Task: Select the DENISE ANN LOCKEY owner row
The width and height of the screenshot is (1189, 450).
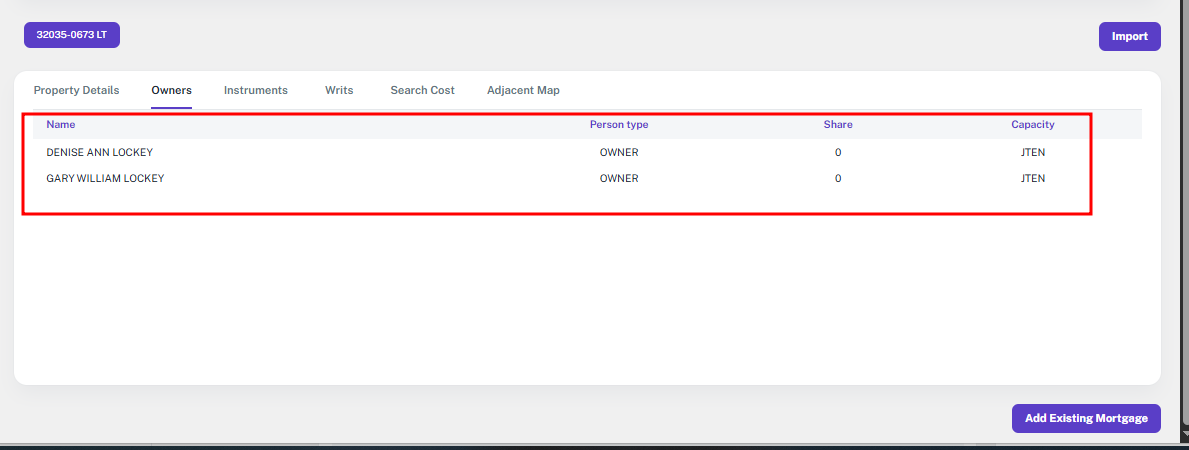Action: [99, 152]
